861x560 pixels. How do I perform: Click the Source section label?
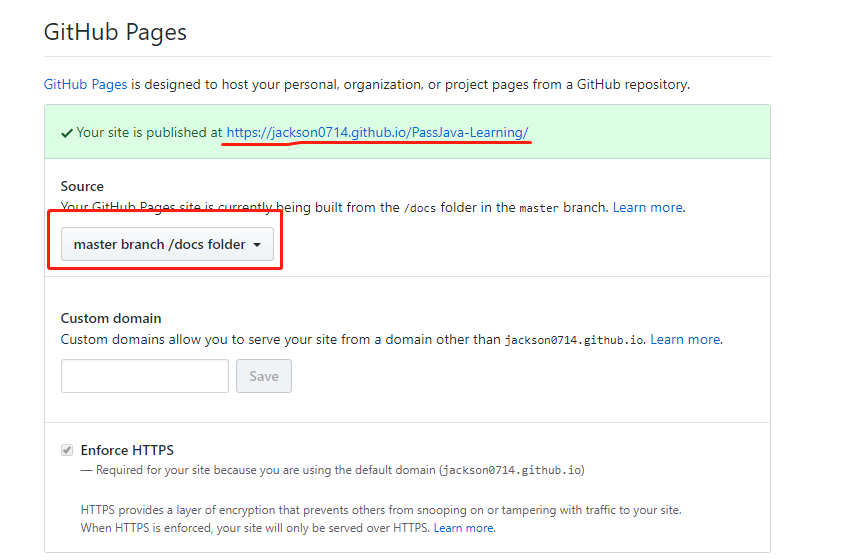point(82,186)
